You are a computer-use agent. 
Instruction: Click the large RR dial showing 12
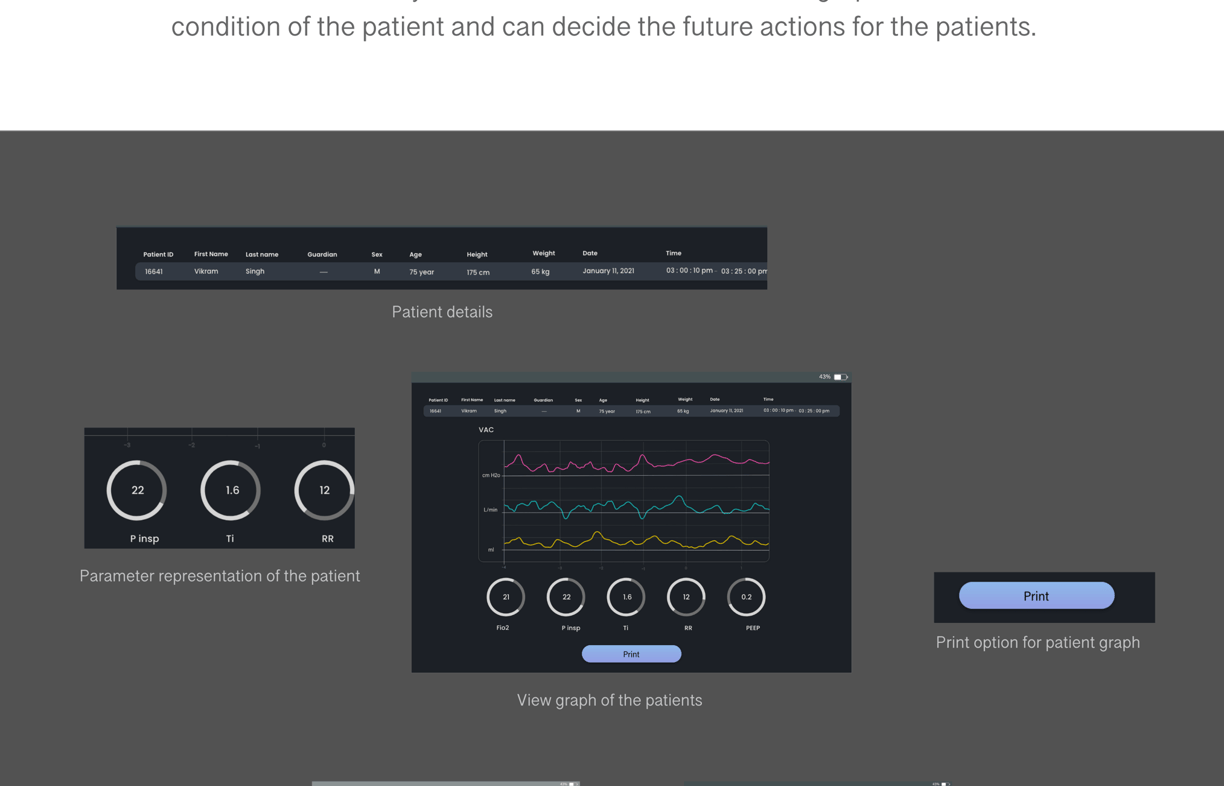(x=324, y=490)
